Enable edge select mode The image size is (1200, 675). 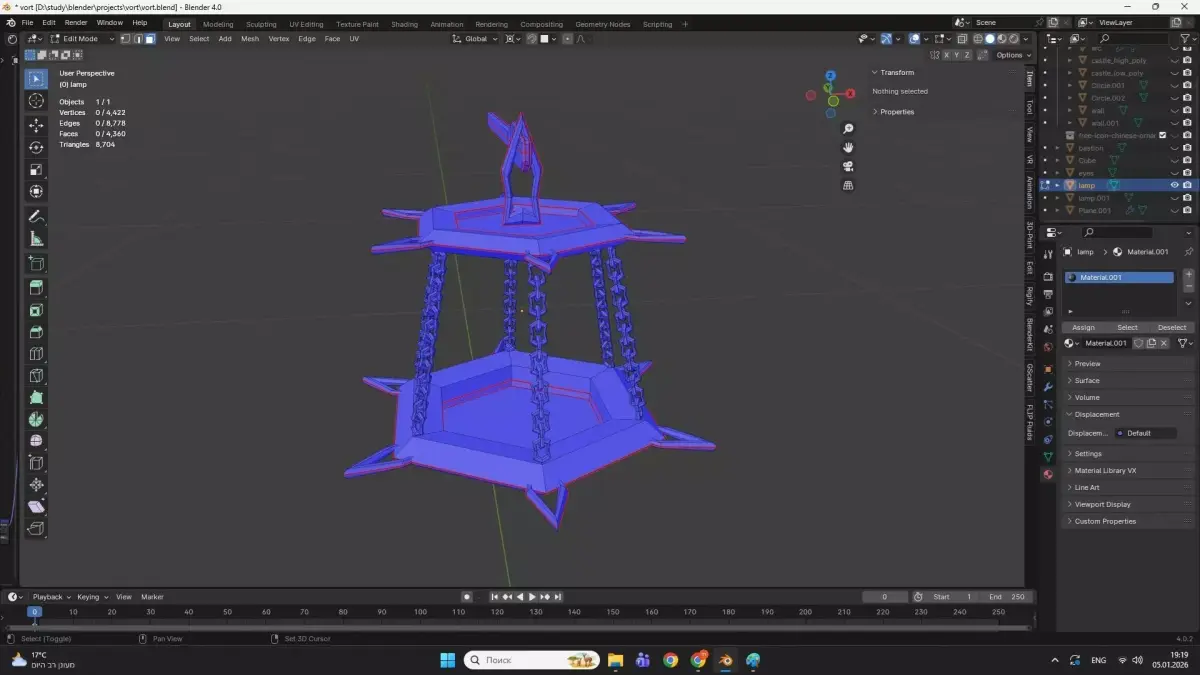(x=137, y=39)
